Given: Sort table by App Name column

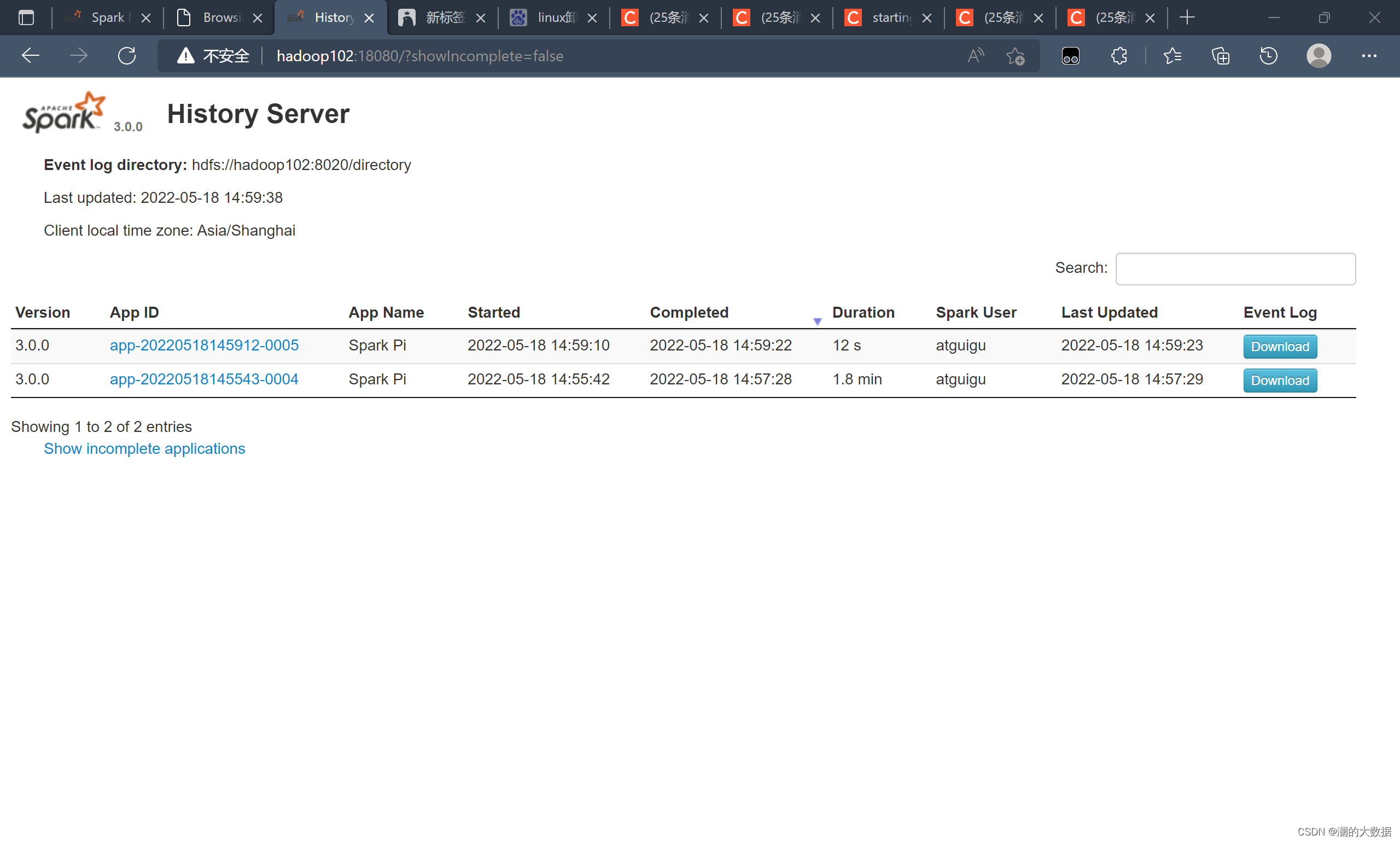Looking at the screenshot, I should coord(386,313).
